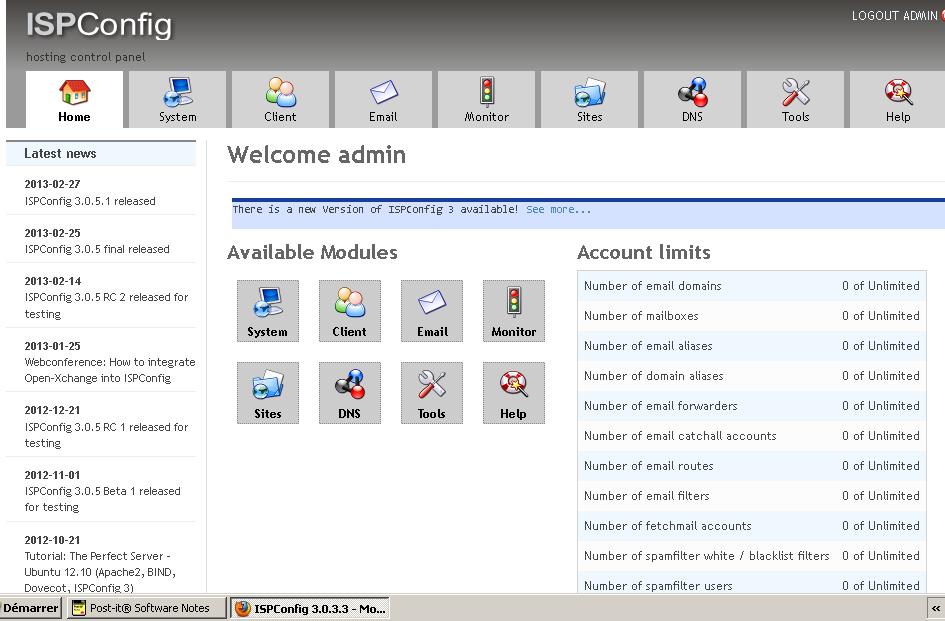Select the Monitor tab in top navigation
The width and height of the screenshot is (945, 621).
486,99
